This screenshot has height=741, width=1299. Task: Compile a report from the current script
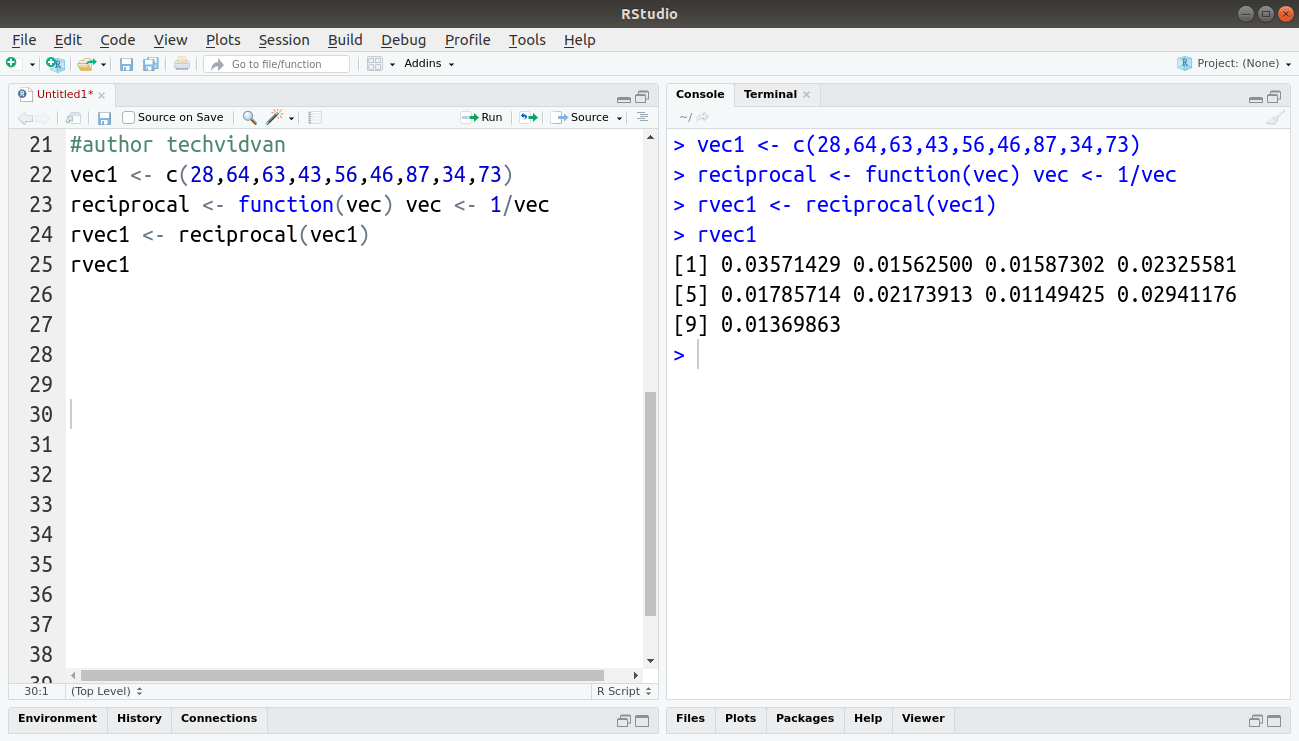pos(314,117)
